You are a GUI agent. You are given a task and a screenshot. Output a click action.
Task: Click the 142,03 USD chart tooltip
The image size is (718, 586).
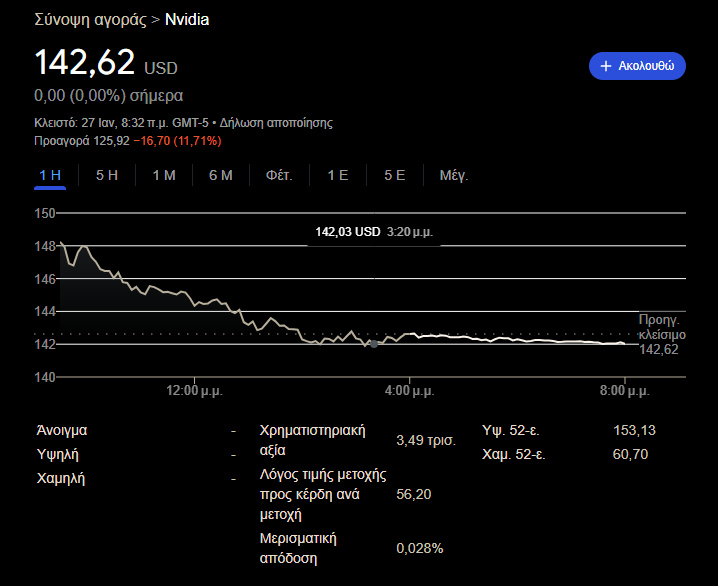pos(374,232)
